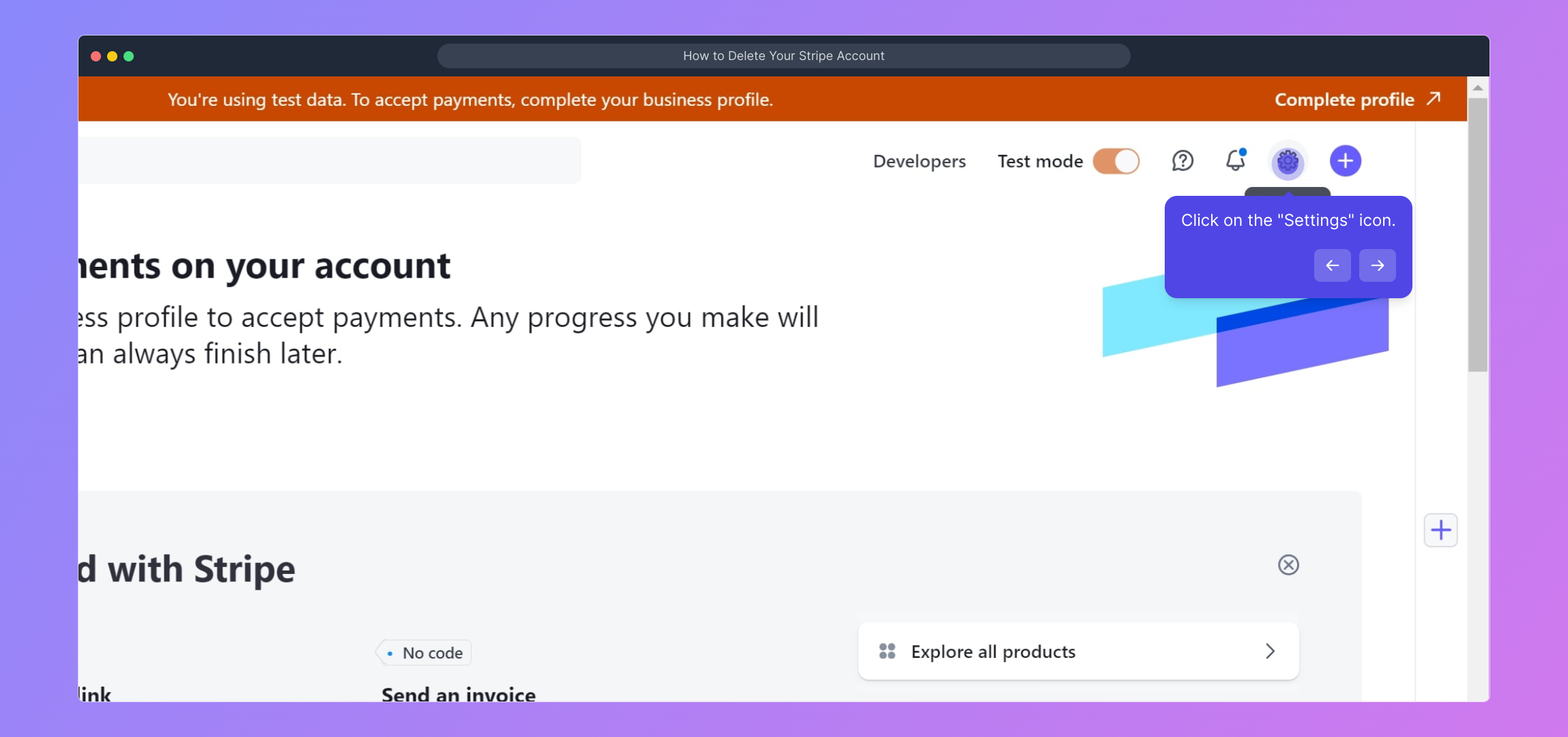Open the Developers menu

click(x=919, y=162)
